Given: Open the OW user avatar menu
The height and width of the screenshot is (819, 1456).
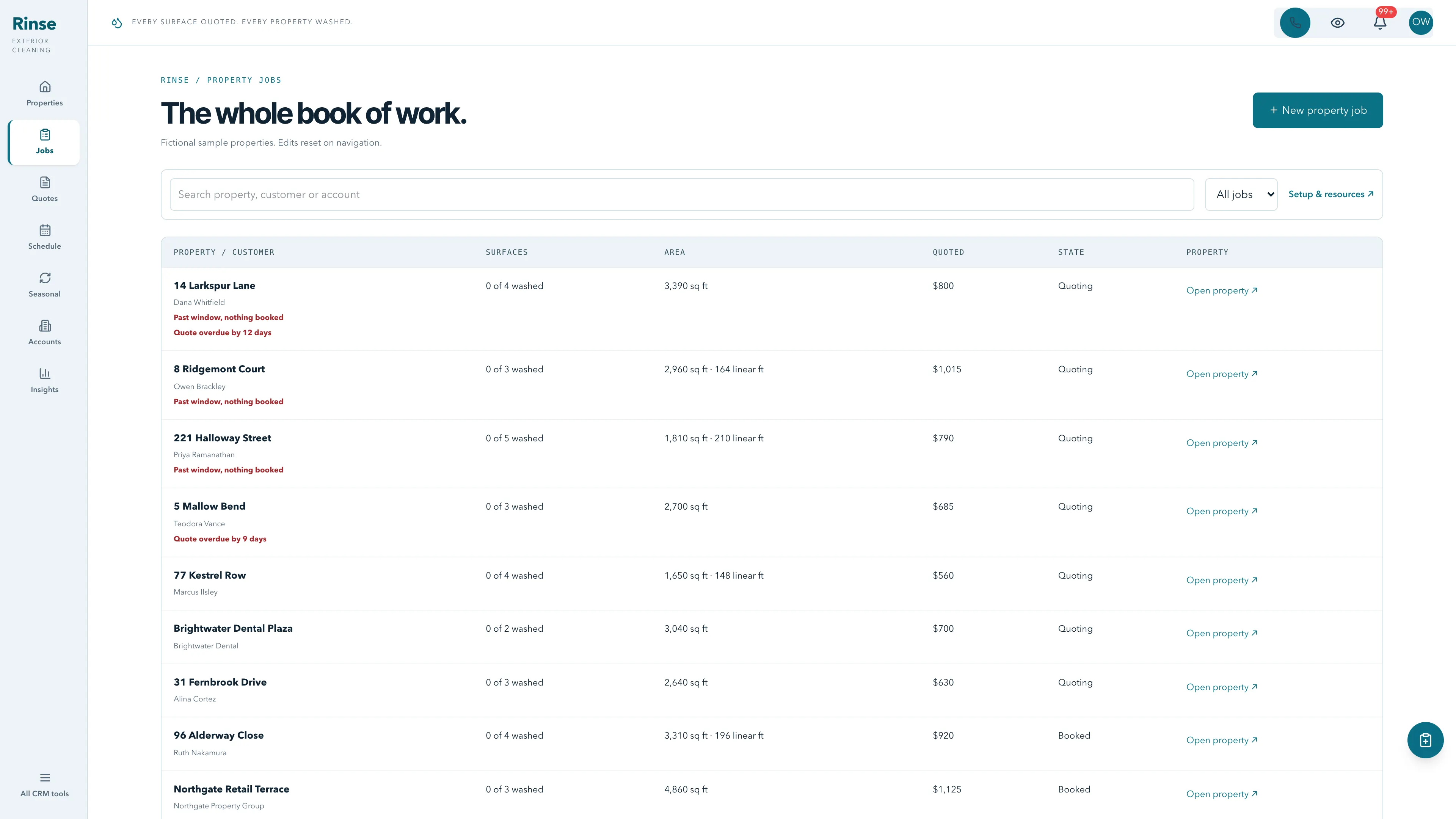Looking at the screenshot, I should click(1420, 23).
